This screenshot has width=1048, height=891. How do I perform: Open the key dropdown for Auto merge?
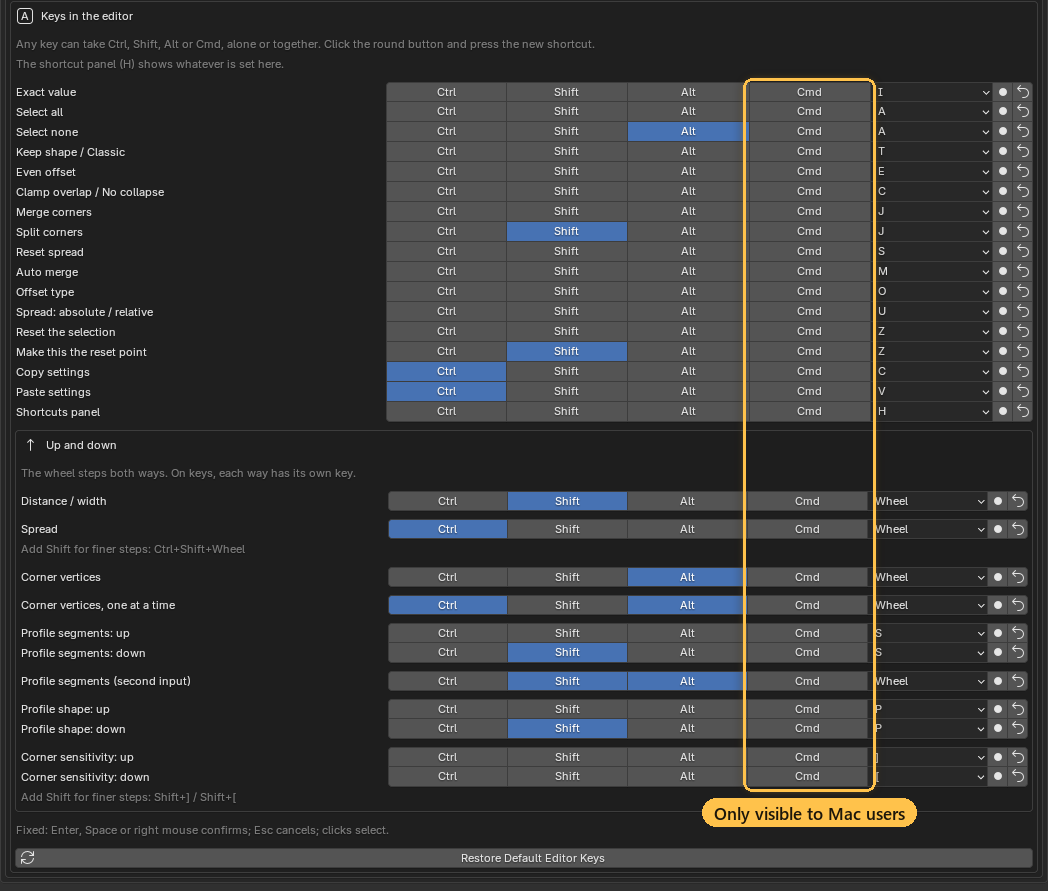[933, 271]
